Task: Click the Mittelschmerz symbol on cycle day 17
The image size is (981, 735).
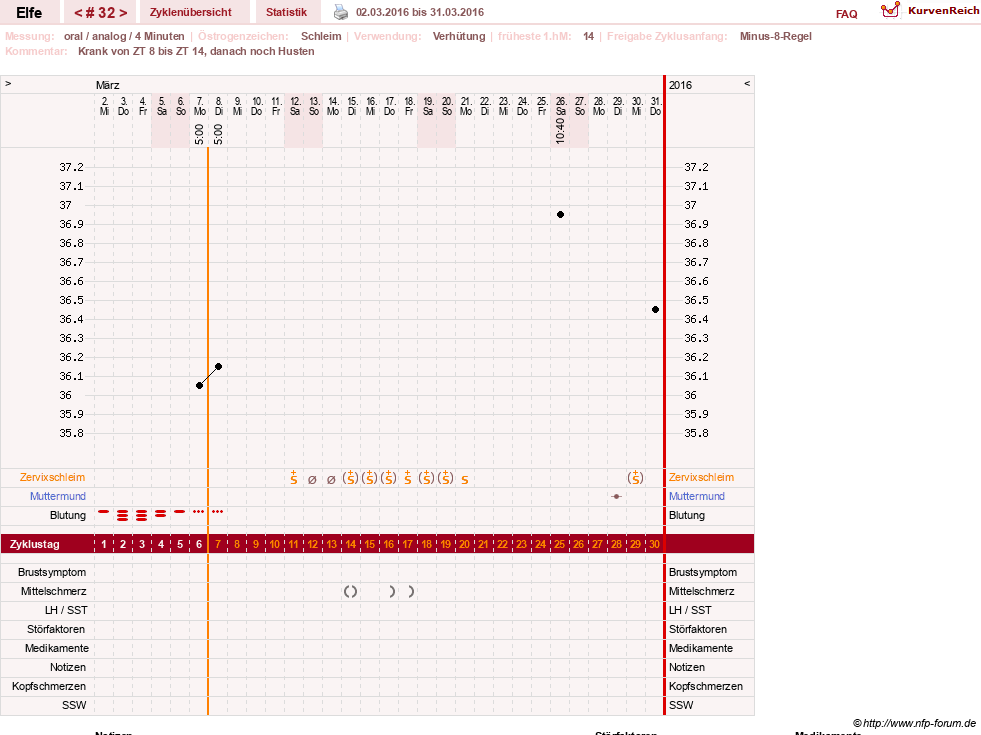Action: pyautogui.click(x=411, y=591)
